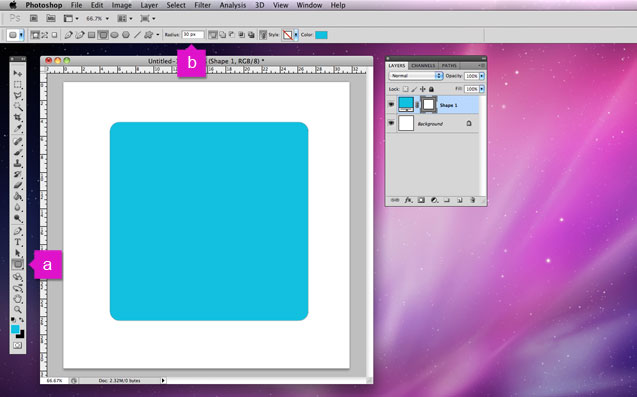Select the Pen tool in toolbox
637x397 pixels.
[x=17, y=231]
